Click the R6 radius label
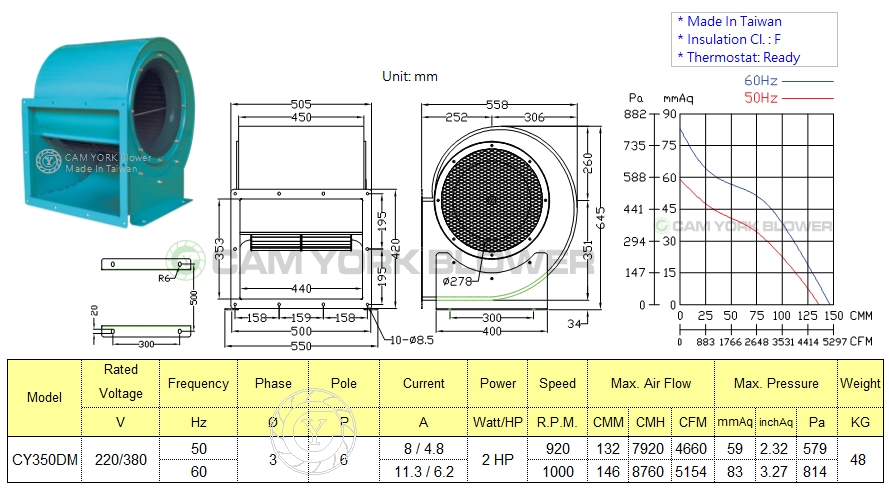 [164, 278]
